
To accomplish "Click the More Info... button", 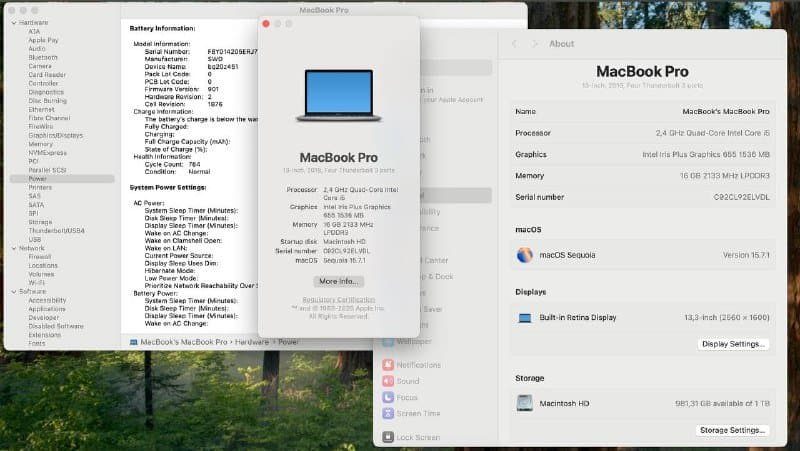I will [x=339, y=281].
